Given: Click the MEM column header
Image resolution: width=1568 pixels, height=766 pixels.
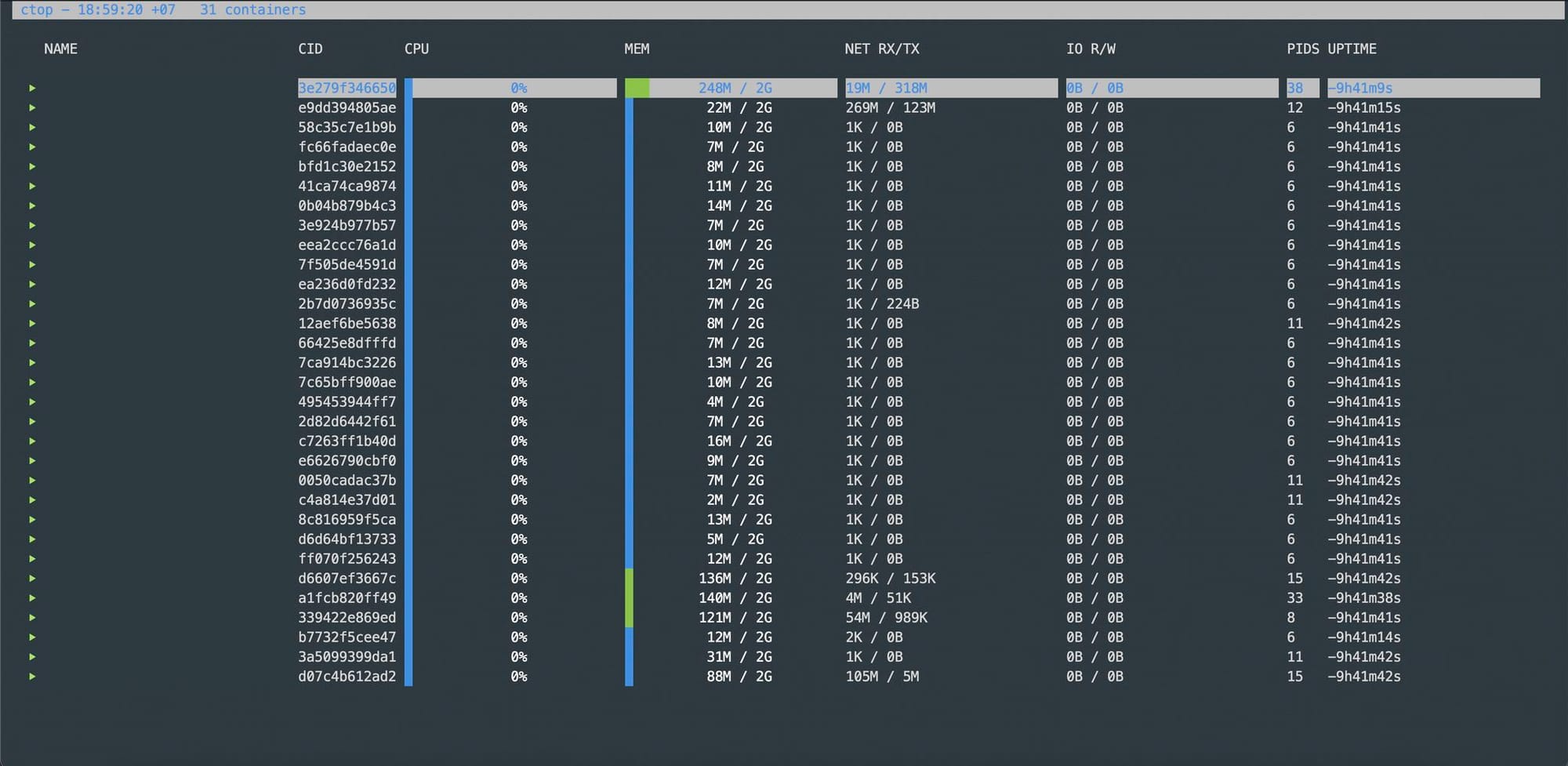Looking at the screenshot, I should [x=637, y=49].
